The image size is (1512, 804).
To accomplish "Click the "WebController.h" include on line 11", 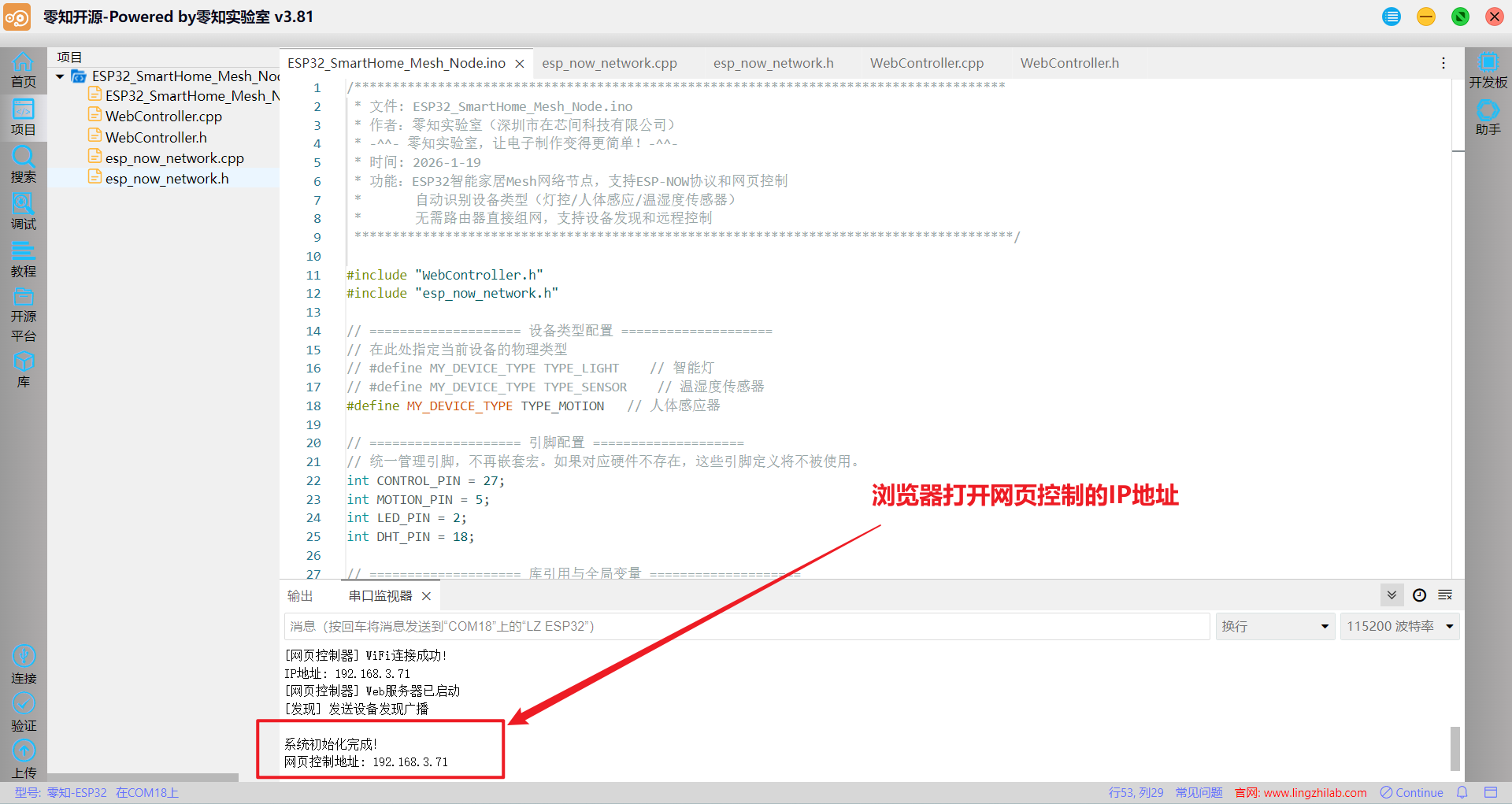I will (479, 275).
